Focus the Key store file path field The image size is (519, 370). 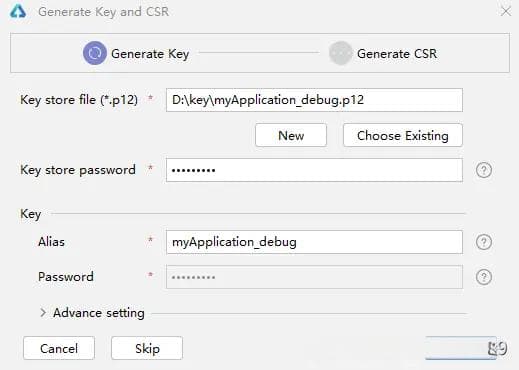tap(314, 100)
